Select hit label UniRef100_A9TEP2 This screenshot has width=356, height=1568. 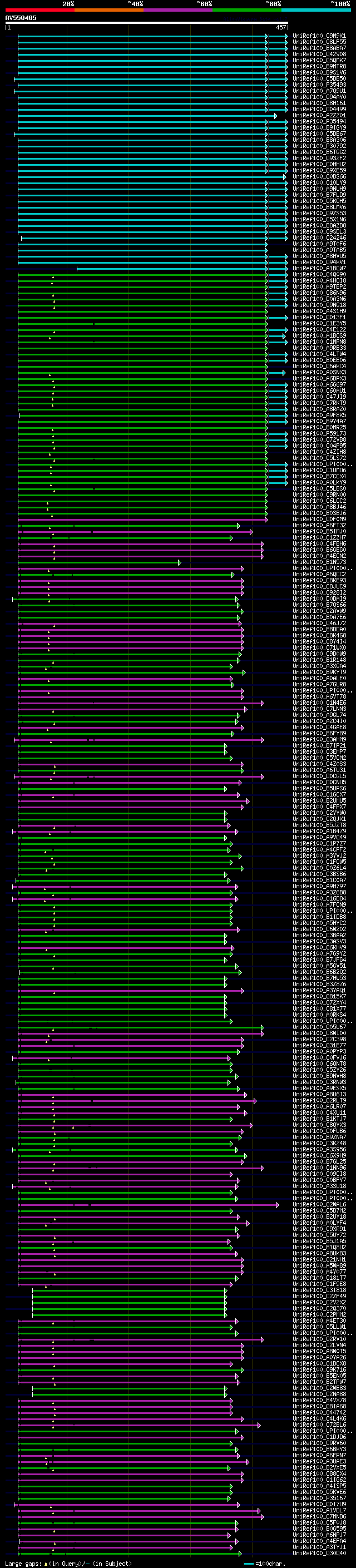coord(319,286)
